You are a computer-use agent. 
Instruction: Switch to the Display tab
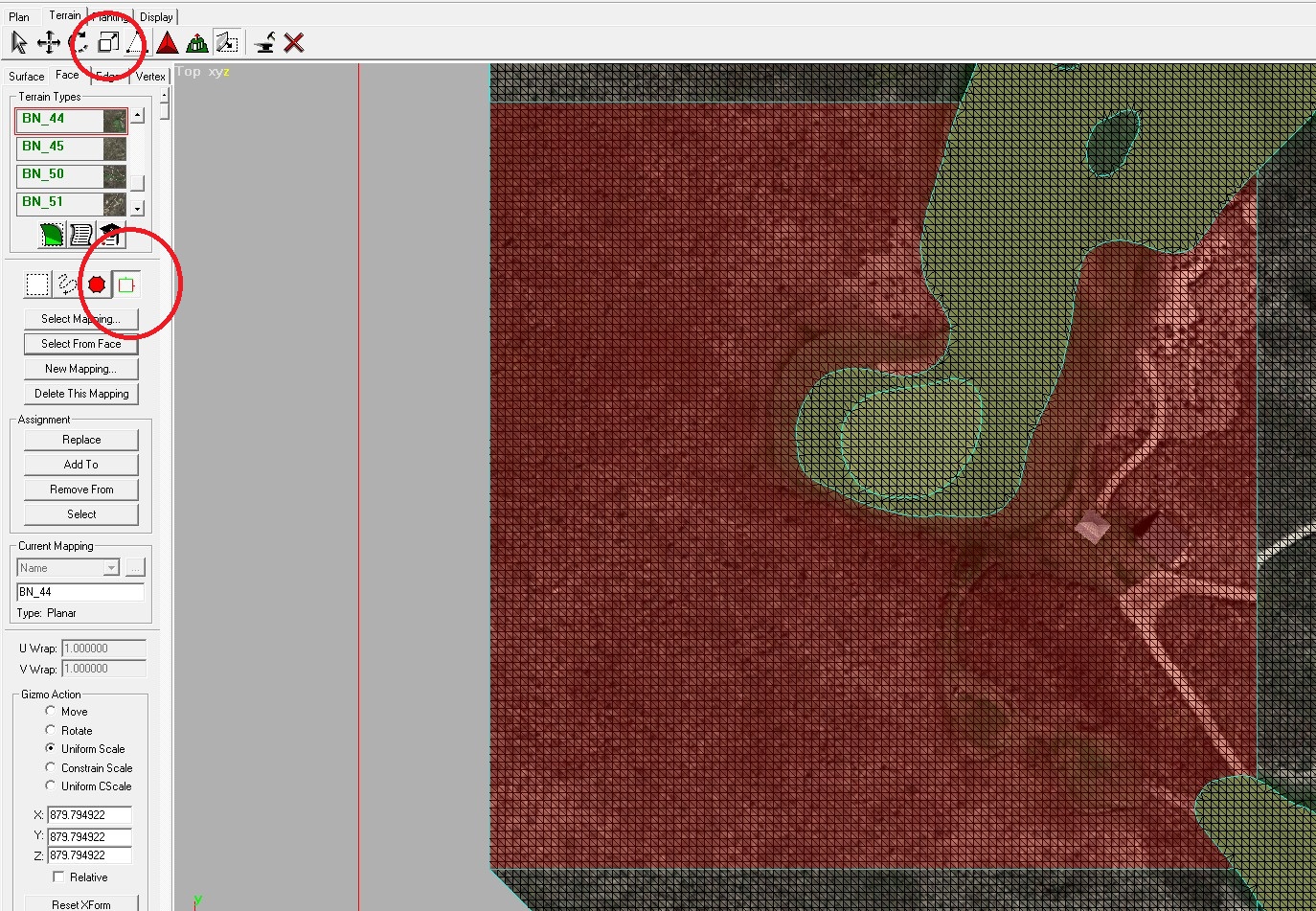point(156,17)
